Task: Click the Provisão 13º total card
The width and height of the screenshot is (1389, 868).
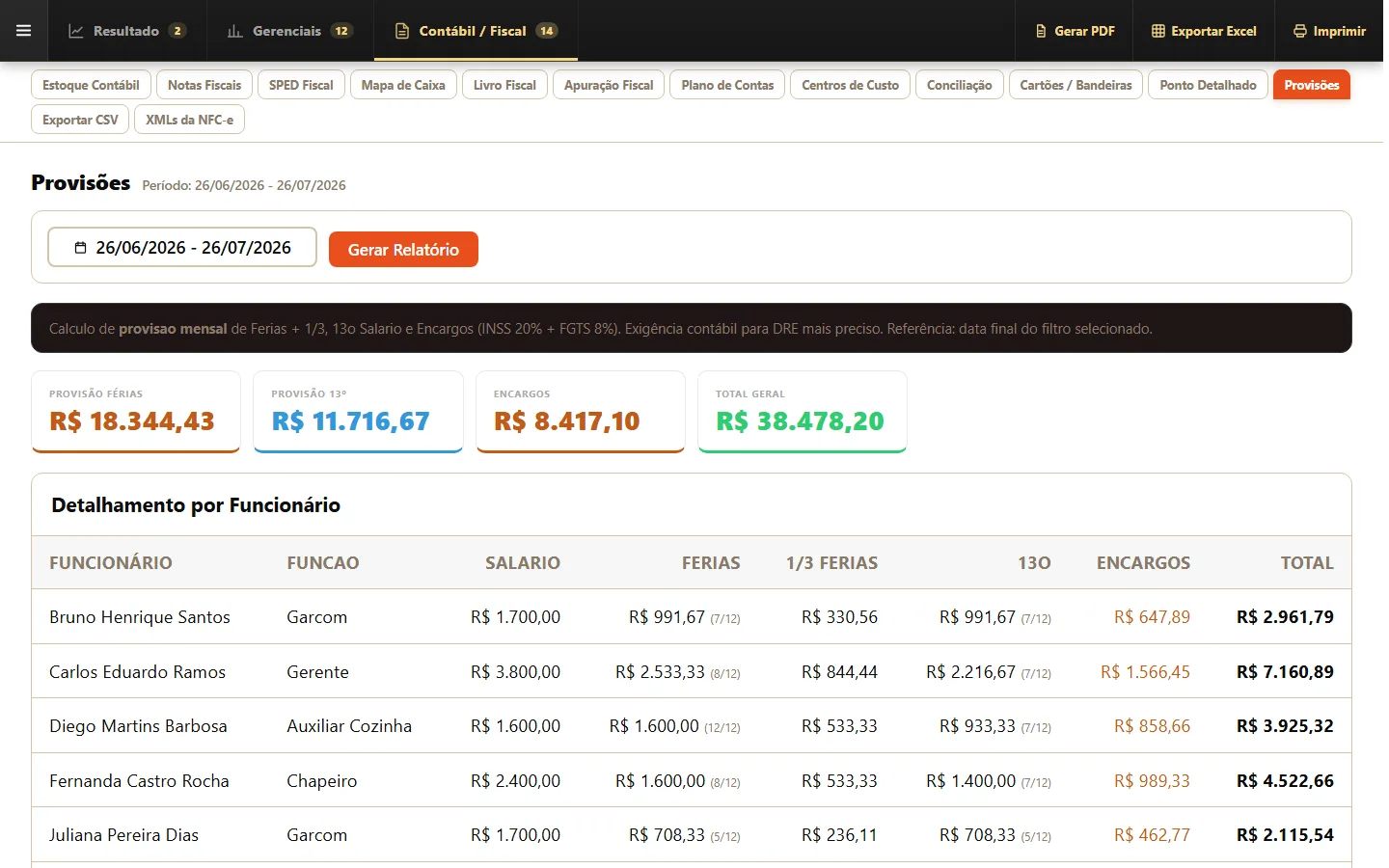Action: coord(358,412)
